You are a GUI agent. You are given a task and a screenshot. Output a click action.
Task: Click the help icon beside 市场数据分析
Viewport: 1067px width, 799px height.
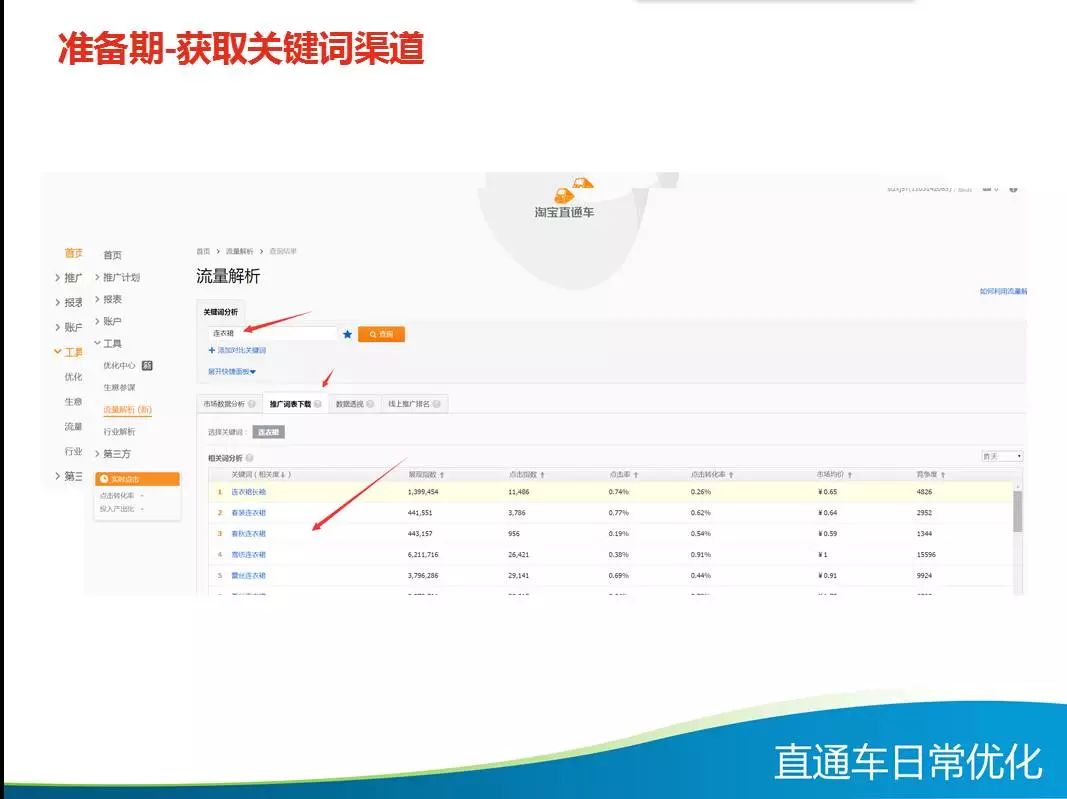252,404
